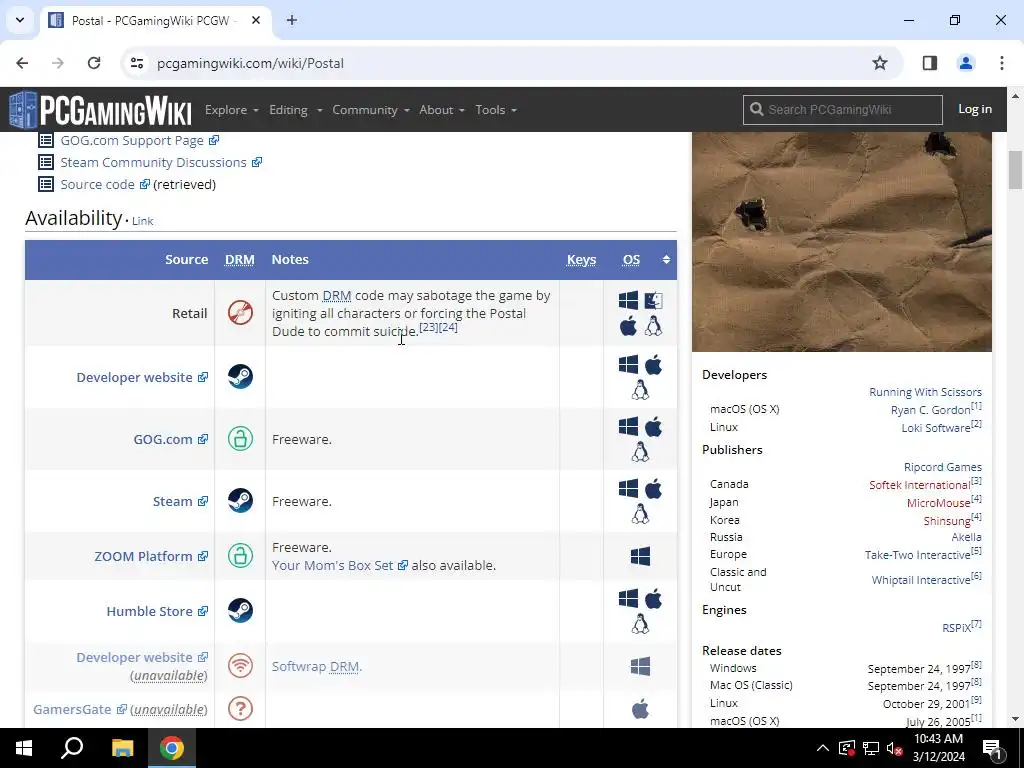Go back to the previous page
Image resolution: width=1024 pixels, height=768 pixels.
pyautogui.click(x=22, y=63)
